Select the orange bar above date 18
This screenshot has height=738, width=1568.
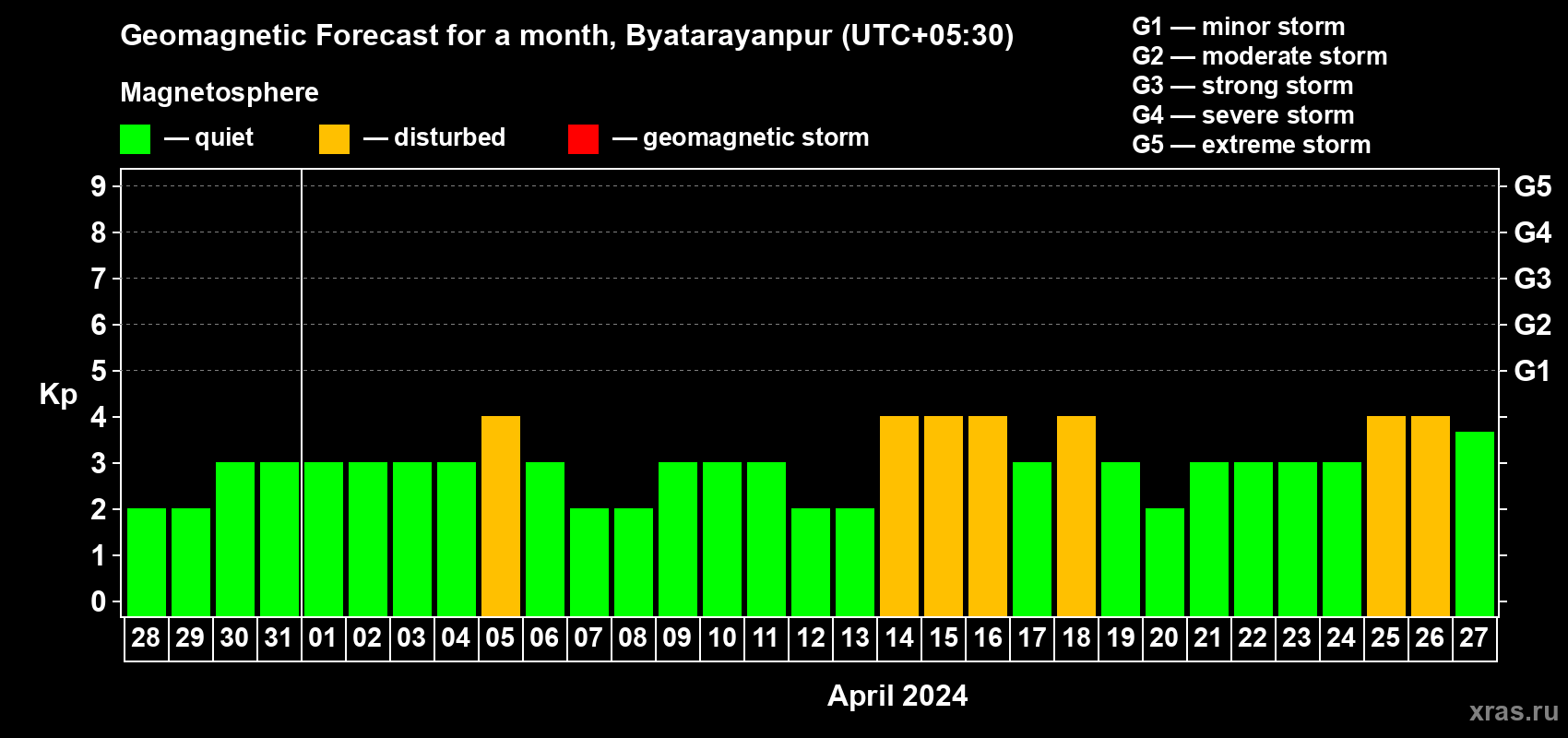point(1076,516)
